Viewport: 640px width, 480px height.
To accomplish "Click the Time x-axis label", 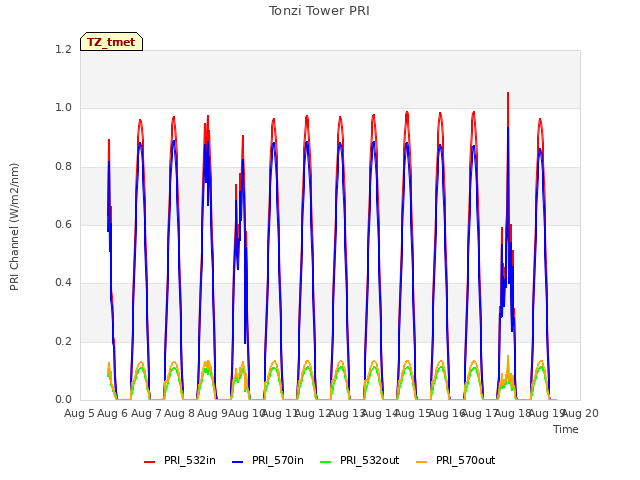I will 566,429.
